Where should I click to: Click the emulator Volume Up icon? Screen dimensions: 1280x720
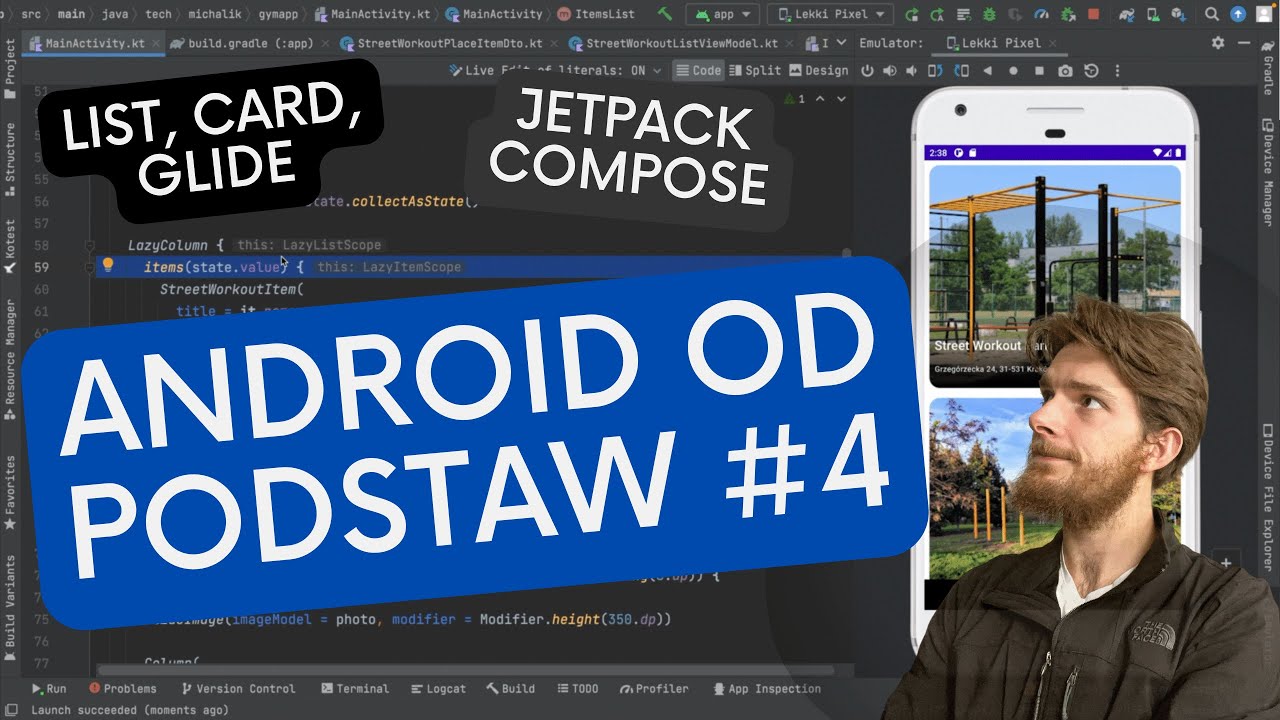click(889, 71)
